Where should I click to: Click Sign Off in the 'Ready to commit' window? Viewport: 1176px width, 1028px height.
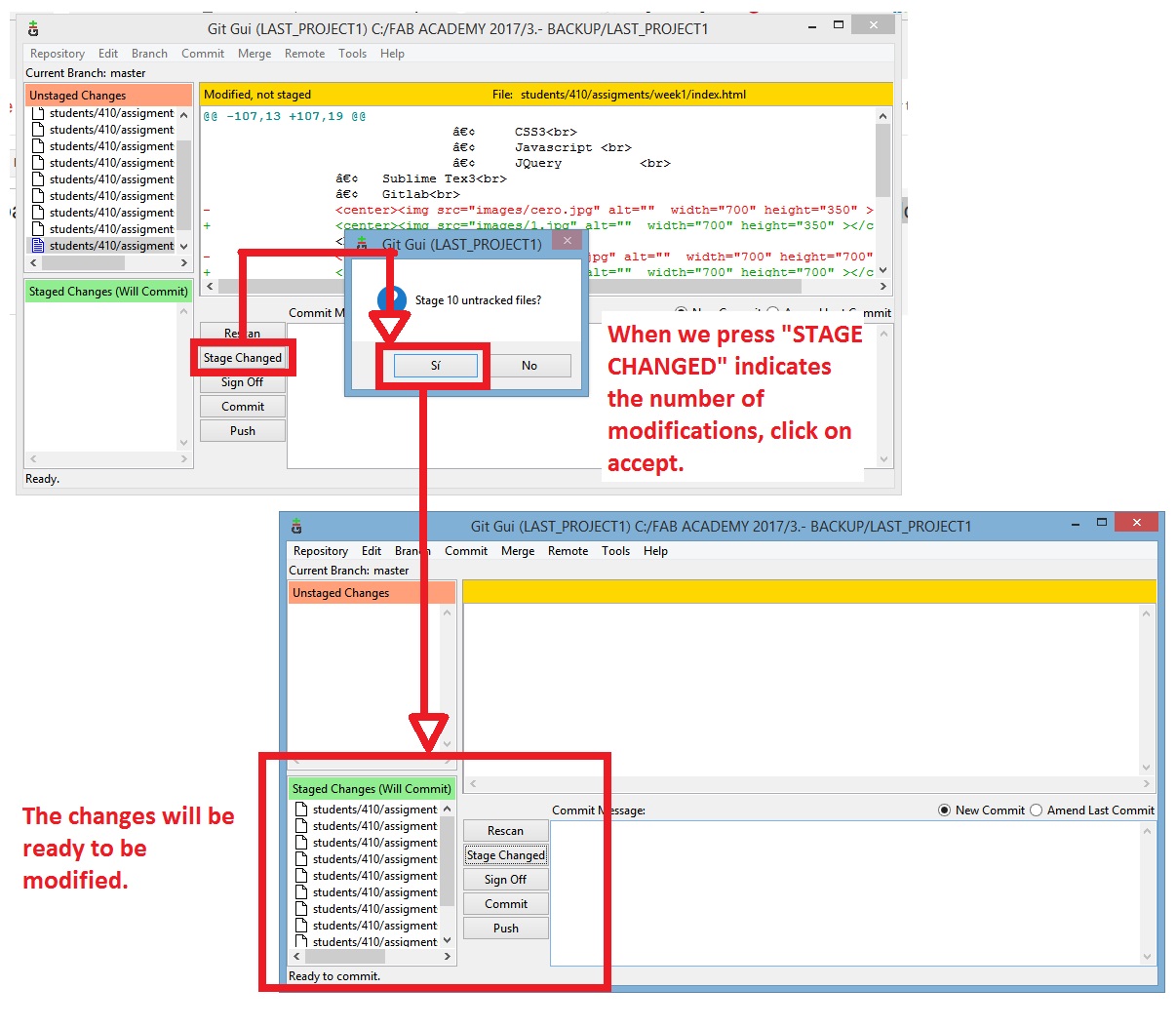pos(506,880)
